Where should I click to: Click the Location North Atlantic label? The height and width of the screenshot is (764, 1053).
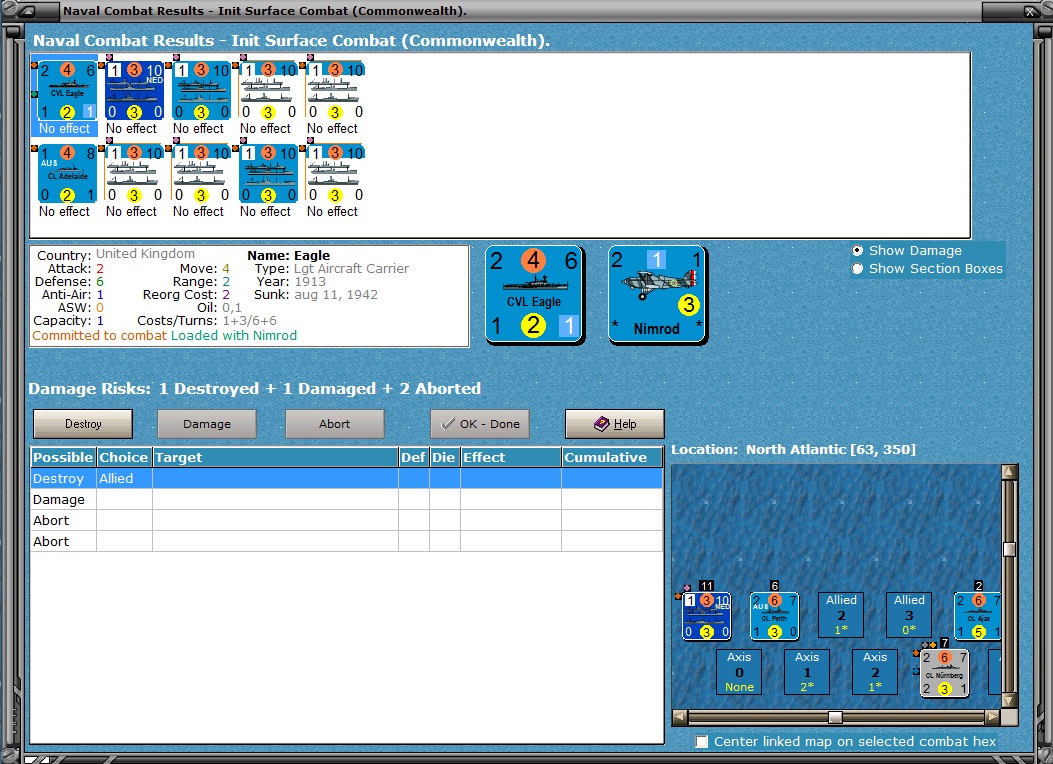click(x=793, y=449)
